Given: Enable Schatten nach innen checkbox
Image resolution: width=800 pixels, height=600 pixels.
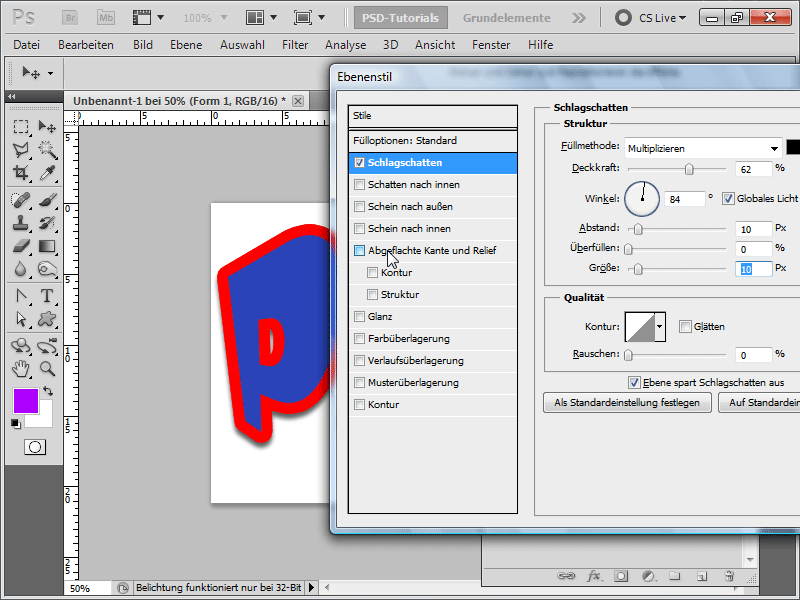Looking at the screenshot, I should (359, 185).
